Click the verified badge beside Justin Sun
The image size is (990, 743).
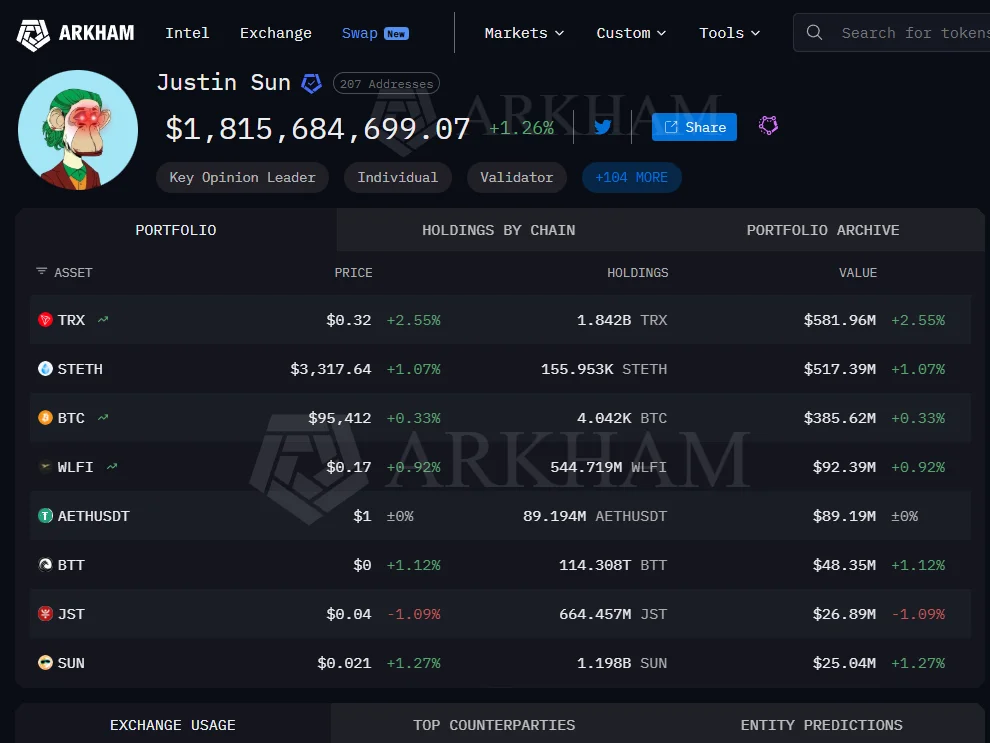(311, 83)
